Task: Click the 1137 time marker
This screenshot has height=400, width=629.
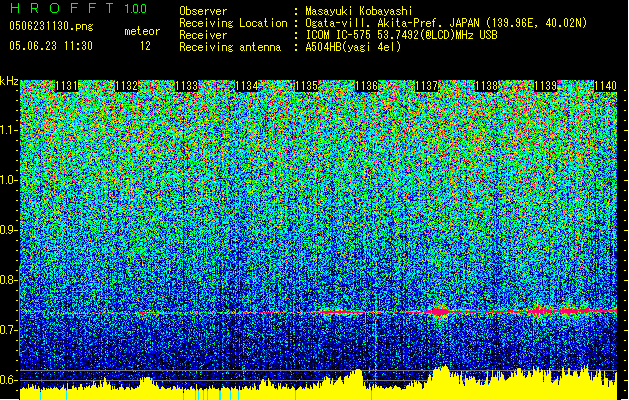Action: [426, 86]
